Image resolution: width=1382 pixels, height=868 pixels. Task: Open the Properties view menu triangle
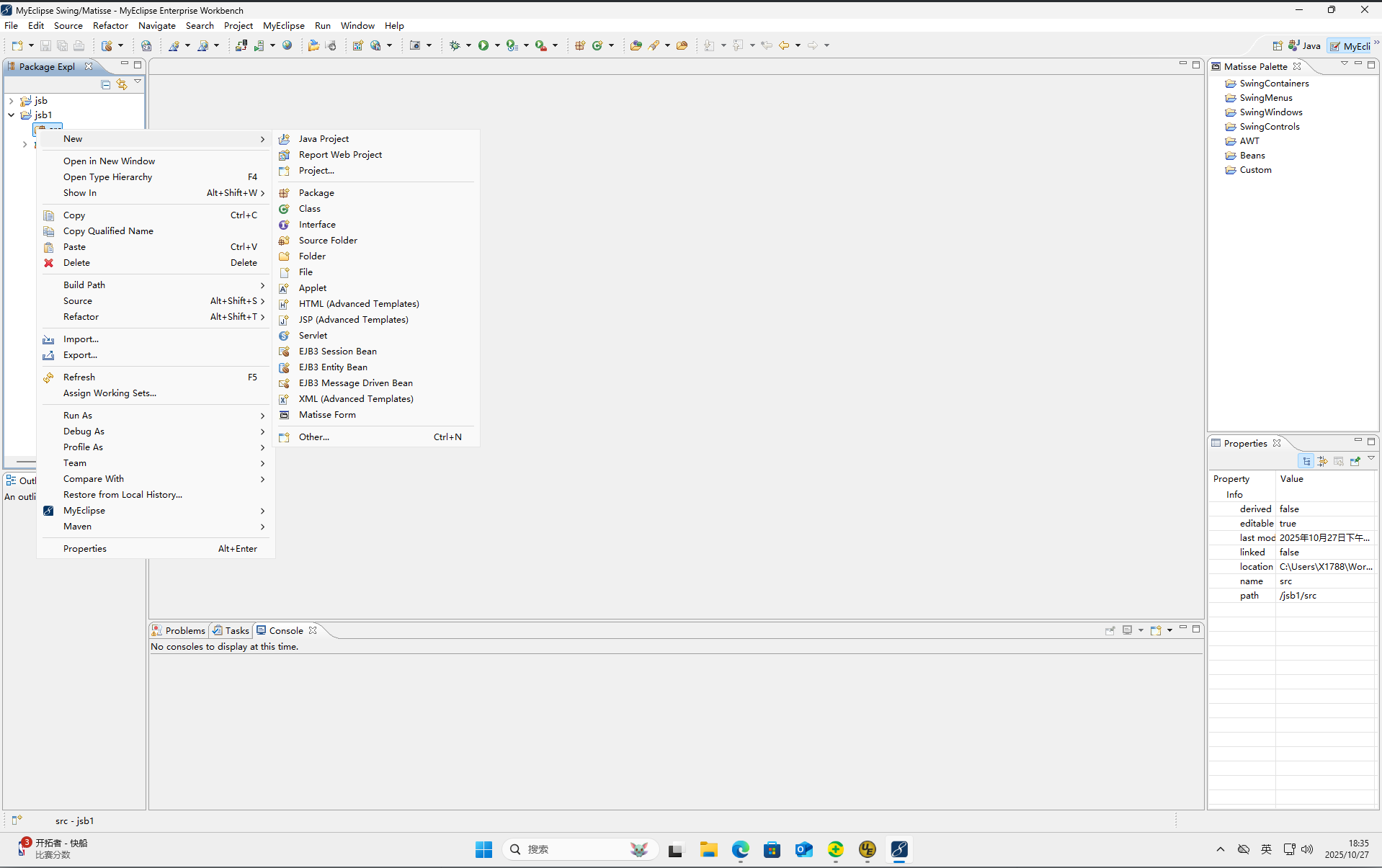[x=1371, y=458]
